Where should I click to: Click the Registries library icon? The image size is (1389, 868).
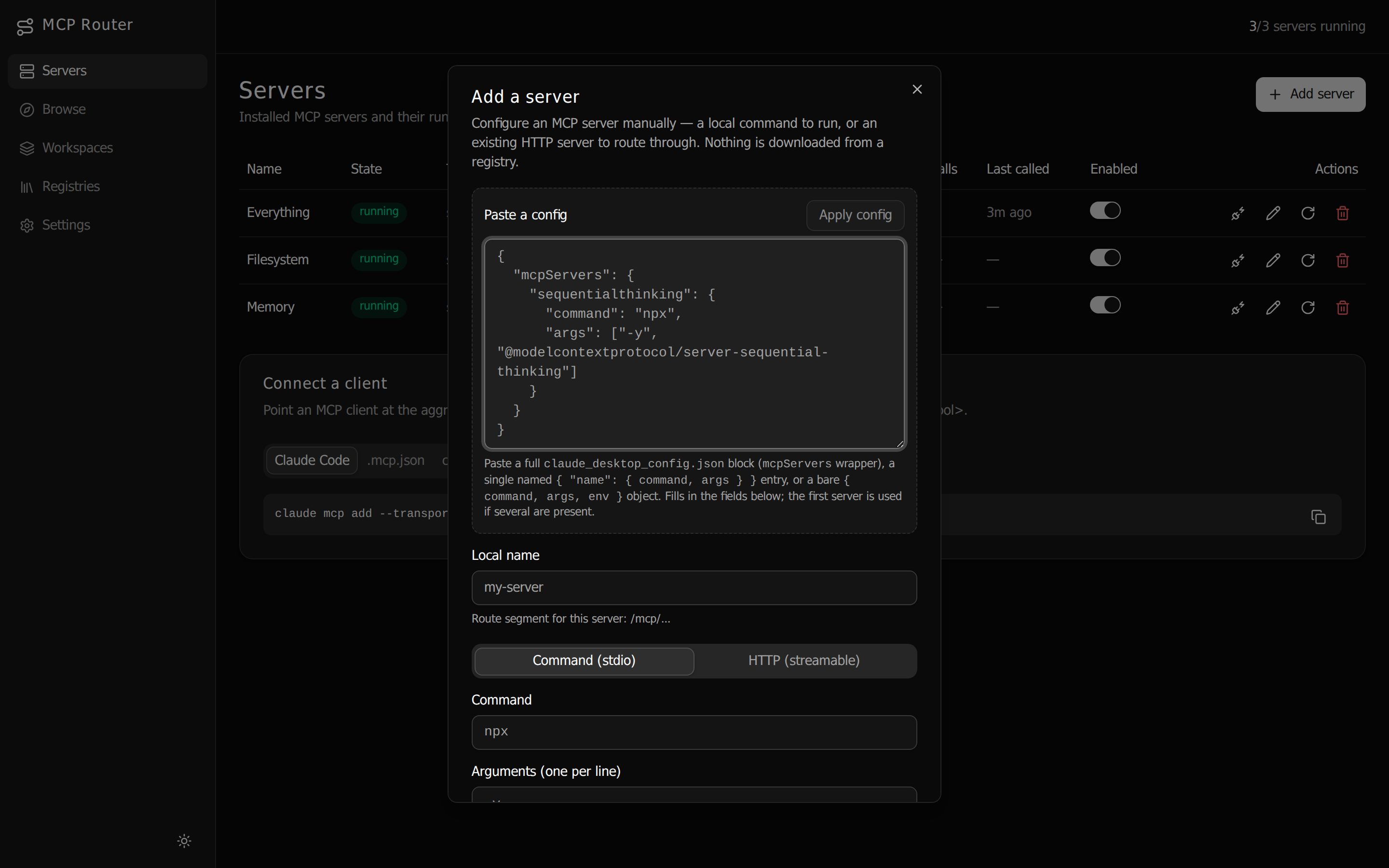coord(27,187)
